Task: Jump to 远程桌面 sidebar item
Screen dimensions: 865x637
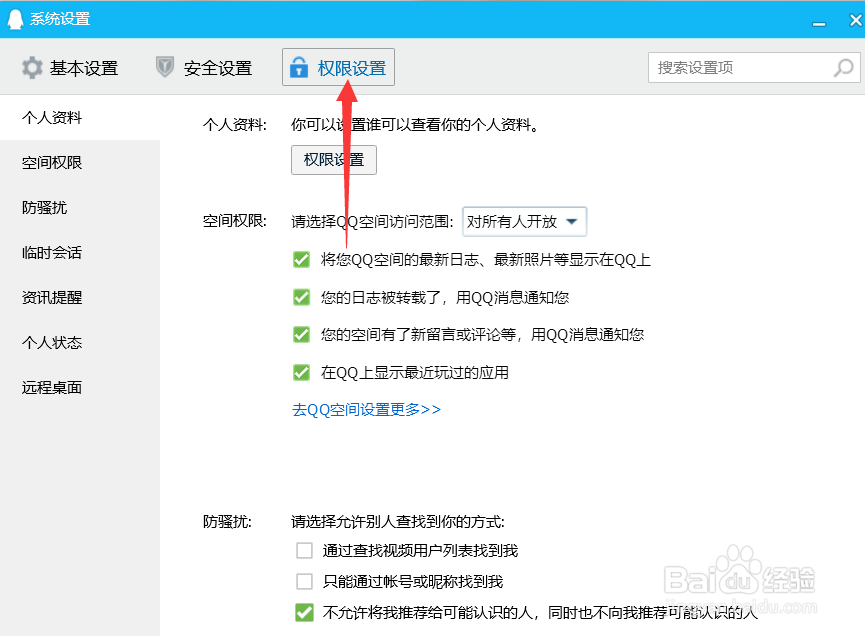Action: pos(80,388)
